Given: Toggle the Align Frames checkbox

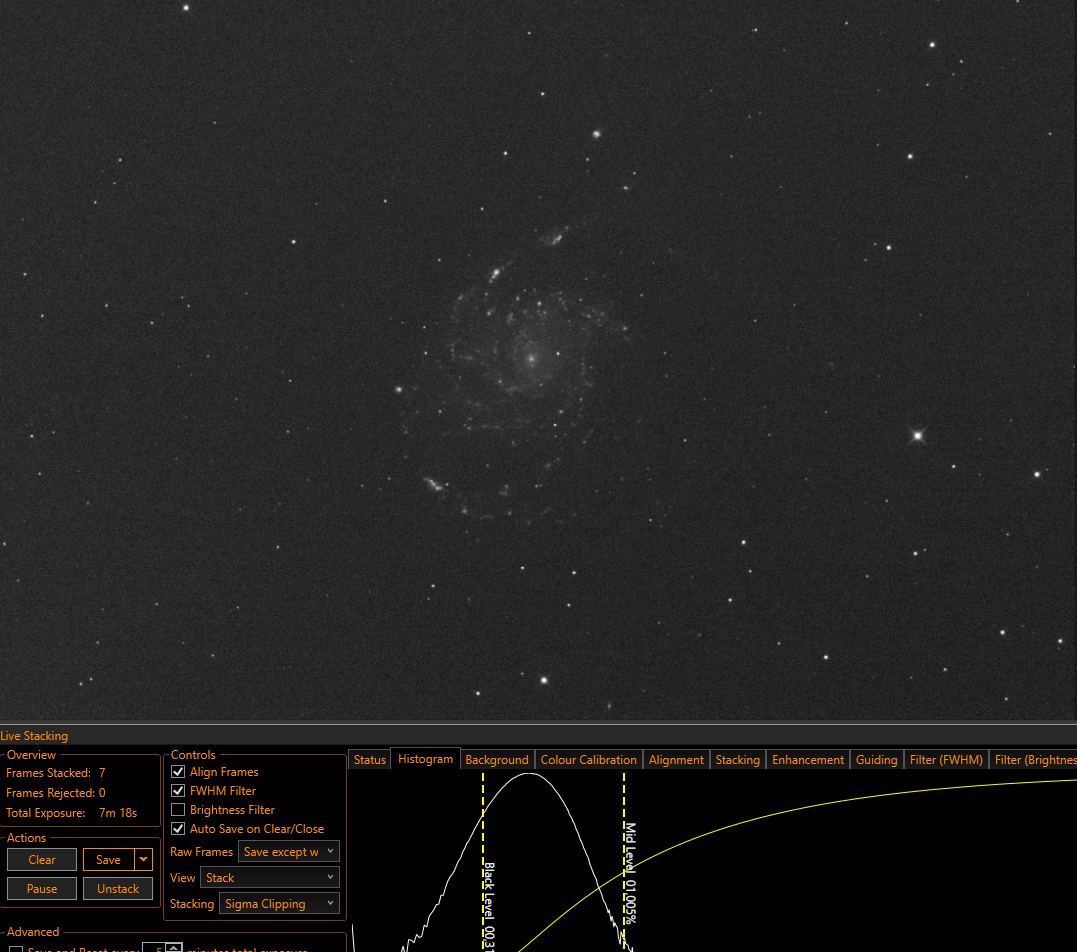Looking at the screenshot, I should (x=178, y=772).
